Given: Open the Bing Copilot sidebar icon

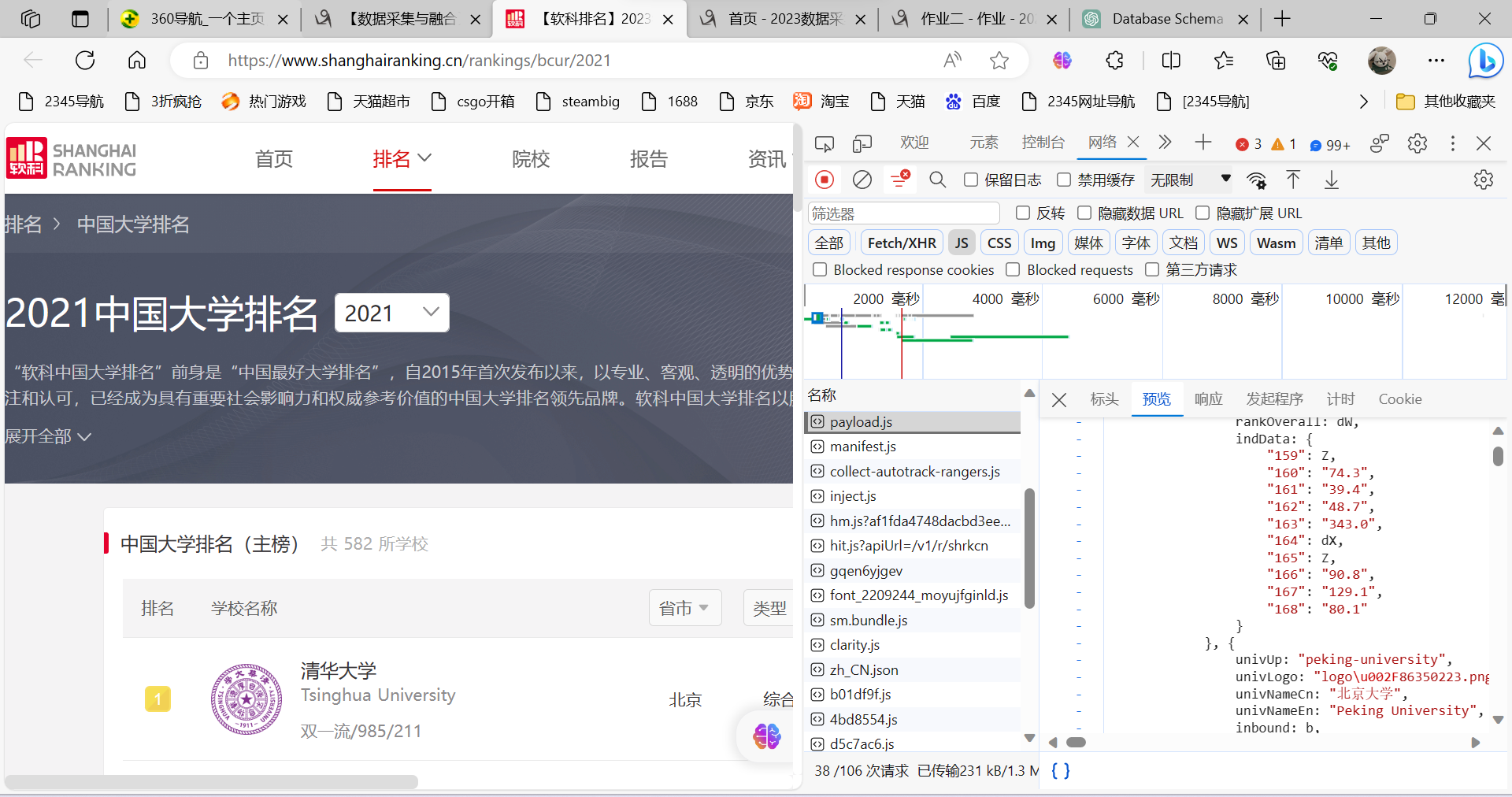Looking at the screenshot, I should (x=1486, y=61).
